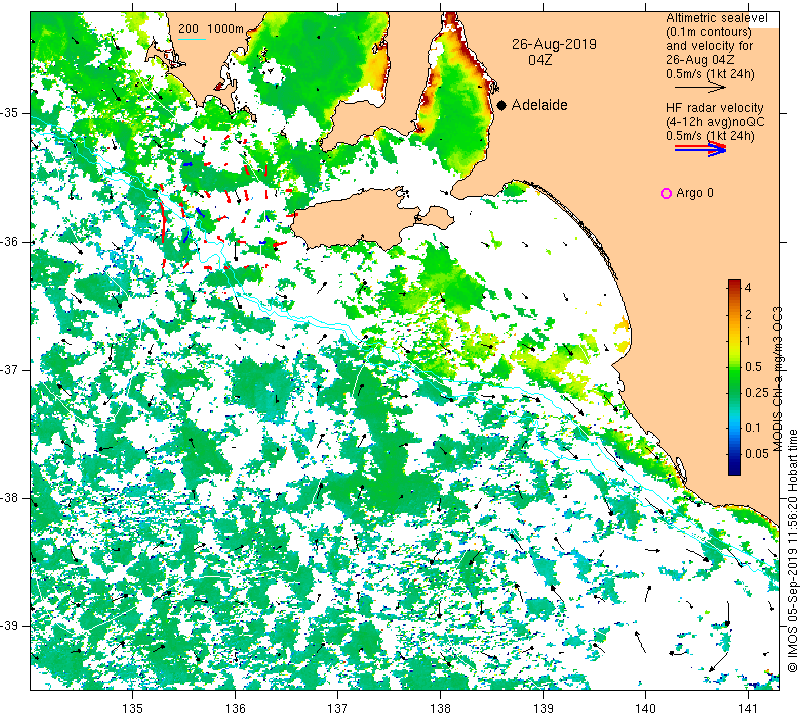
Task: Click the date '26-Aug-2019' text
Action: tap(554, 44)
